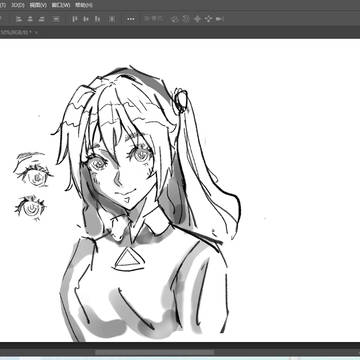Screen dimensions: 360x360
Task: Click the Align right edges icon
Action: [41, 19]
